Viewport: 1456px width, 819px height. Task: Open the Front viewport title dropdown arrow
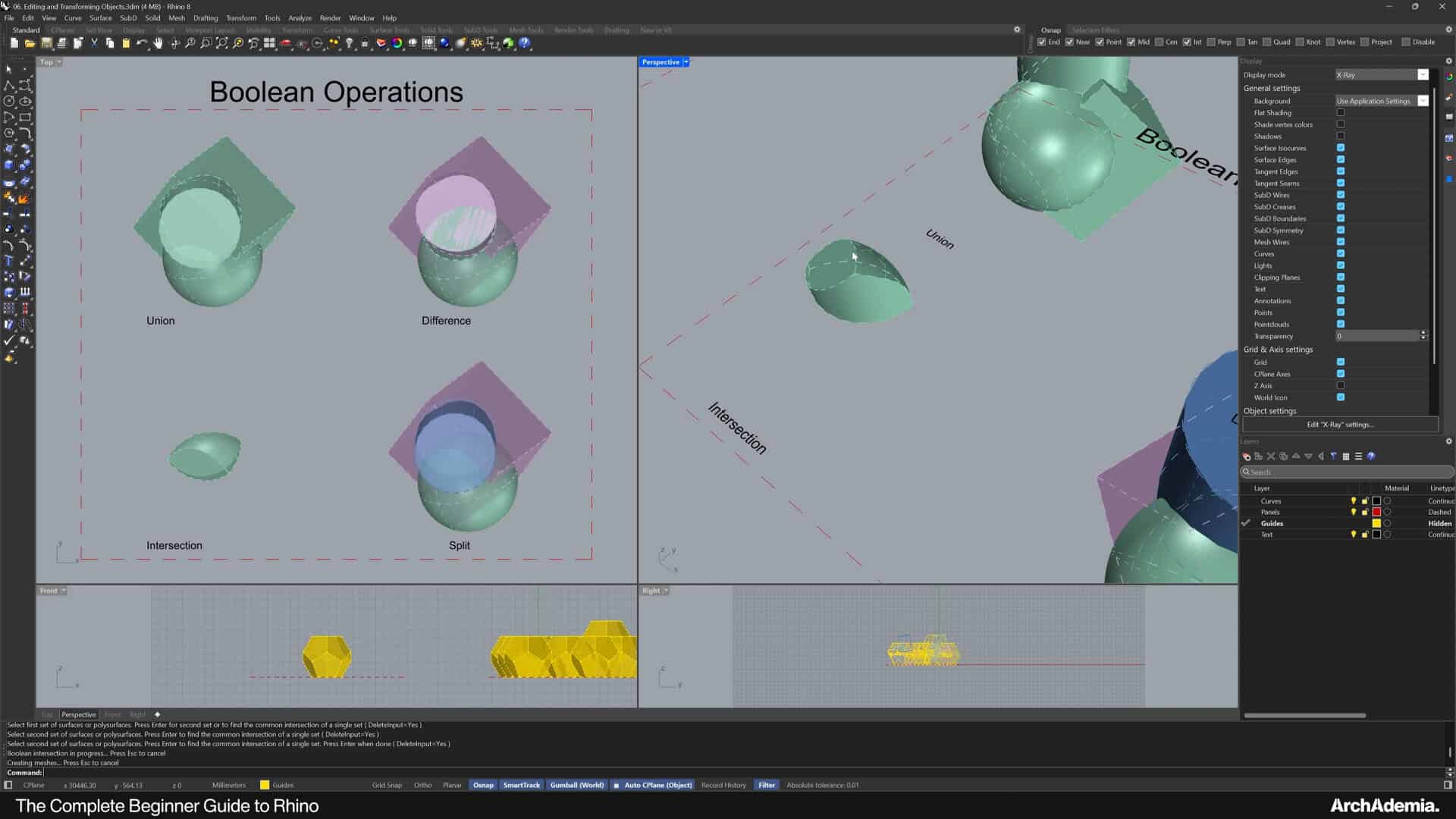tap(64, 591)
